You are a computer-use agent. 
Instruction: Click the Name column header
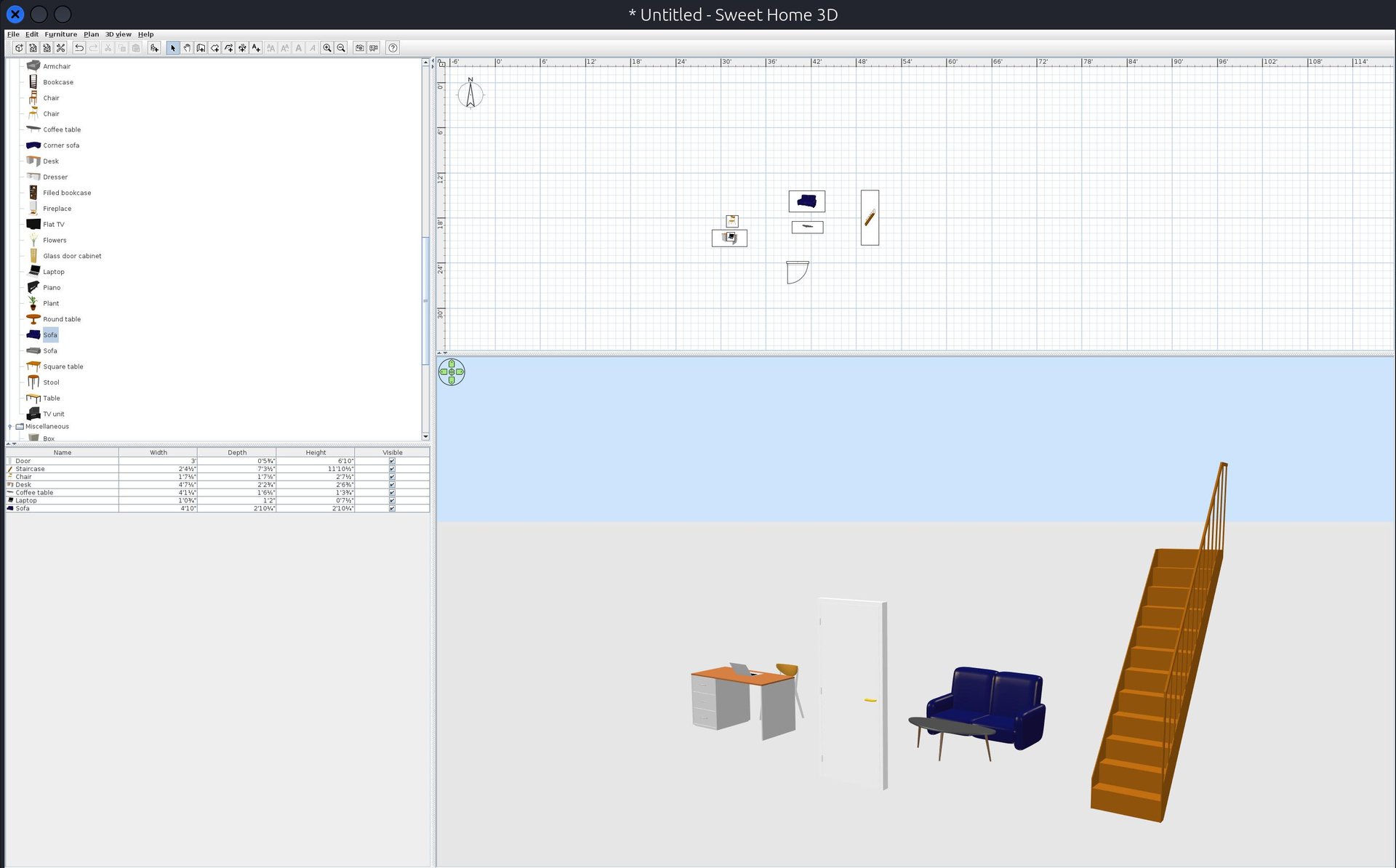pos(63,452)
